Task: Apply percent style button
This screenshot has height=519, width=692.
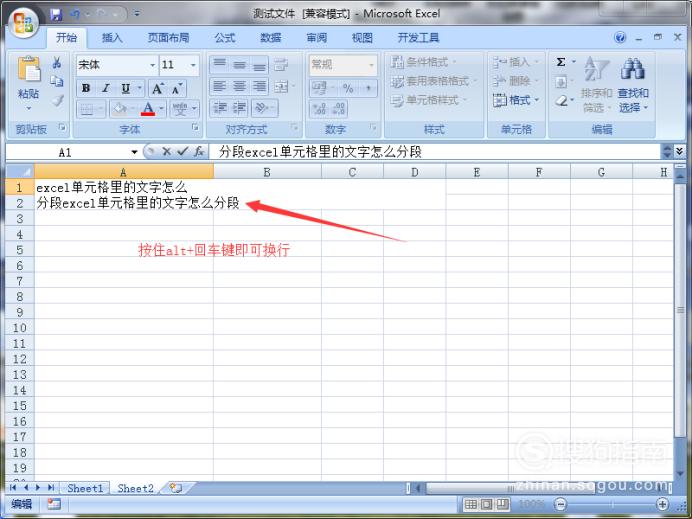Action: point(348,88)
